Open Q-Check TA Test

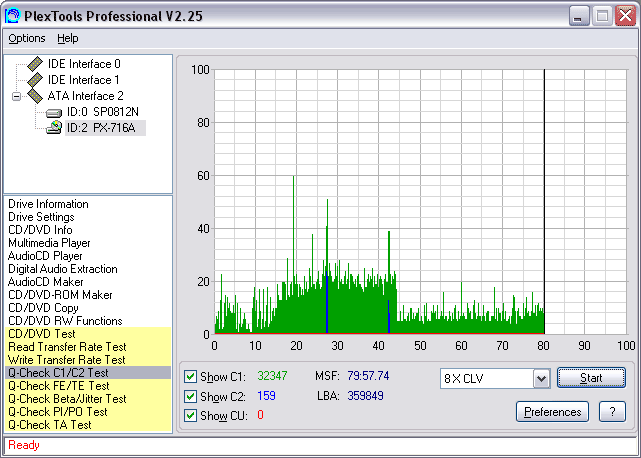tap(88, 425)
